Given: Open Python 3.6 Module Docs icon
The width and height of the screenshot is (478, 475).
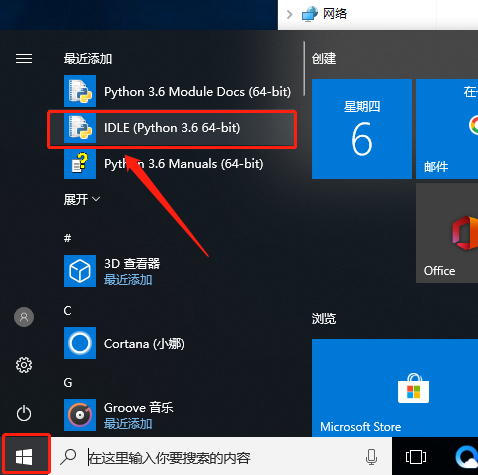Looking at the screenshot, I should pos(80,91).
